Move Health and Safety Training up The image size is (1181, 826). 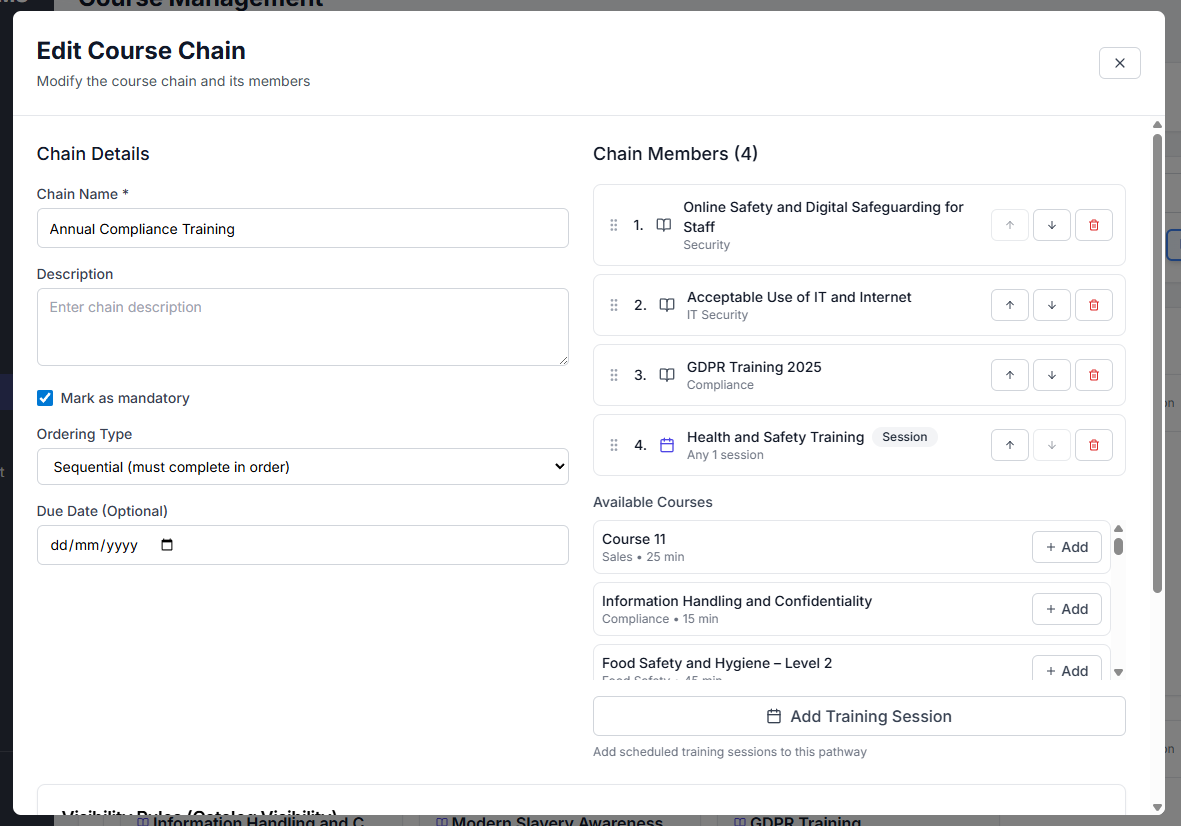point(1009,445)
